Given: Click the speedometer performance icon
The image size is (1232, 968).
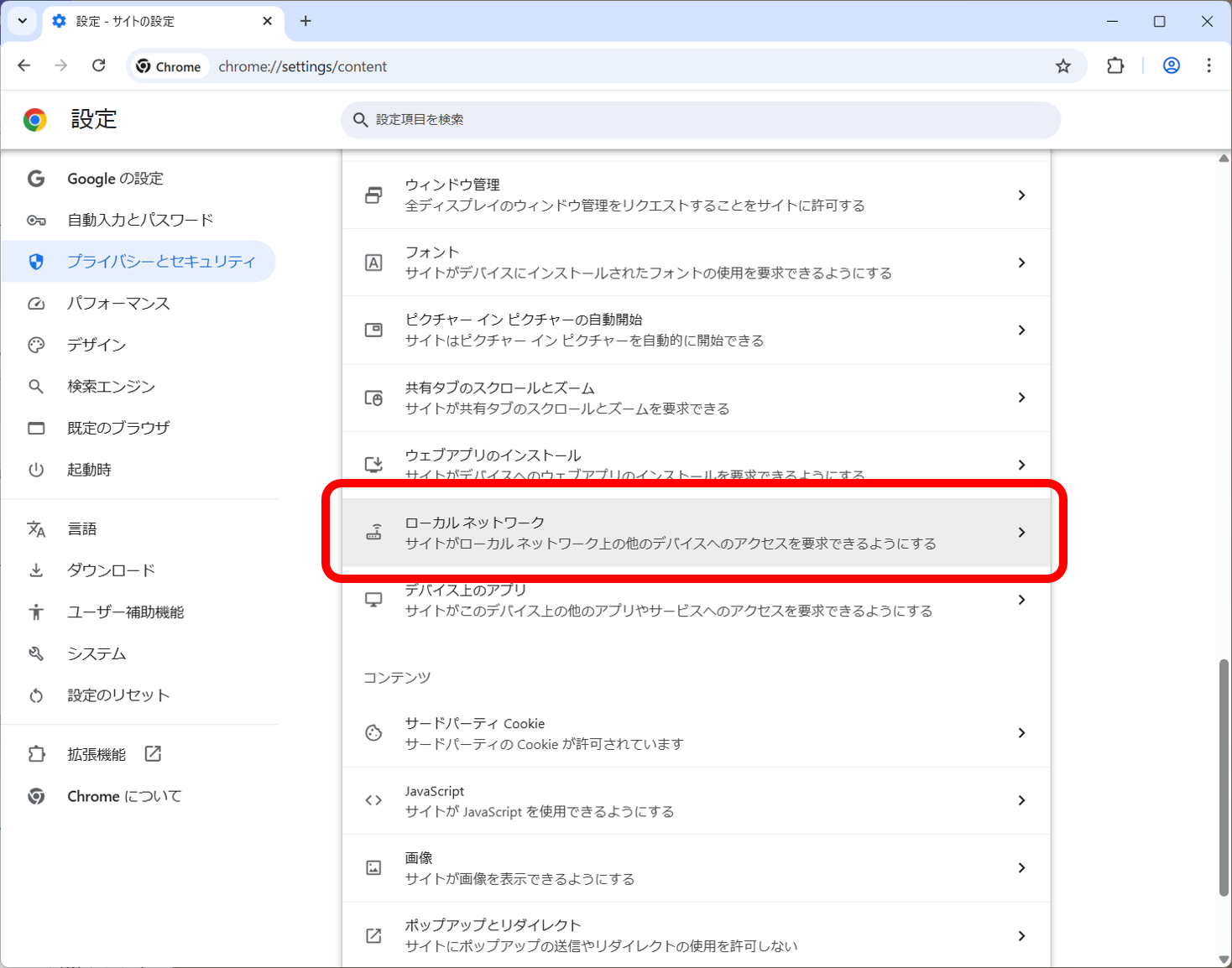Looking at the screenshot, I should (x=36, y=303).
